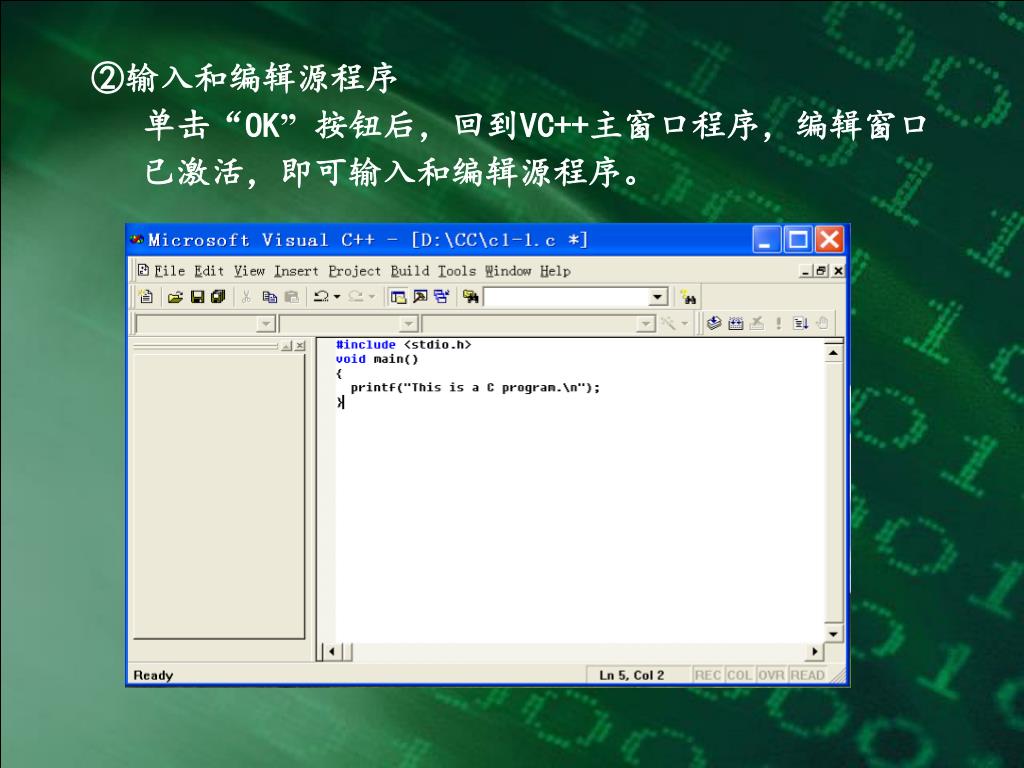The width and height of the screenshot is (1024, 768).
Task: Open the Window List icon
Action: pos(441,297)
